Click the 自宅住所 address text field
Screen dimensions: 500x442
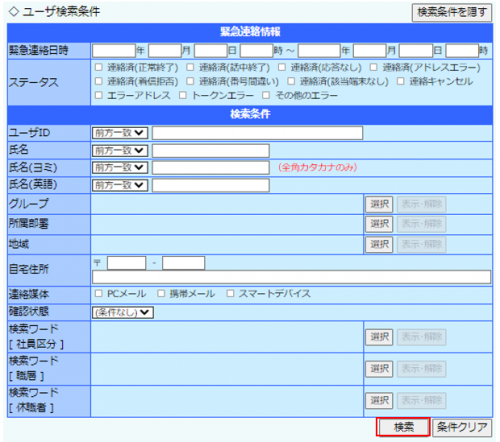tap(291, 277)
